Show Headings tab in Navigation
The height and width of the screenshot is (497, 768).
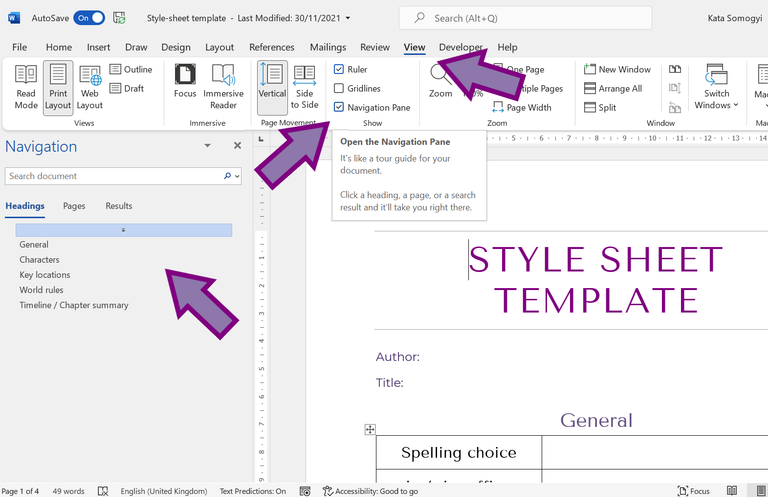click(x=25, y=206)
